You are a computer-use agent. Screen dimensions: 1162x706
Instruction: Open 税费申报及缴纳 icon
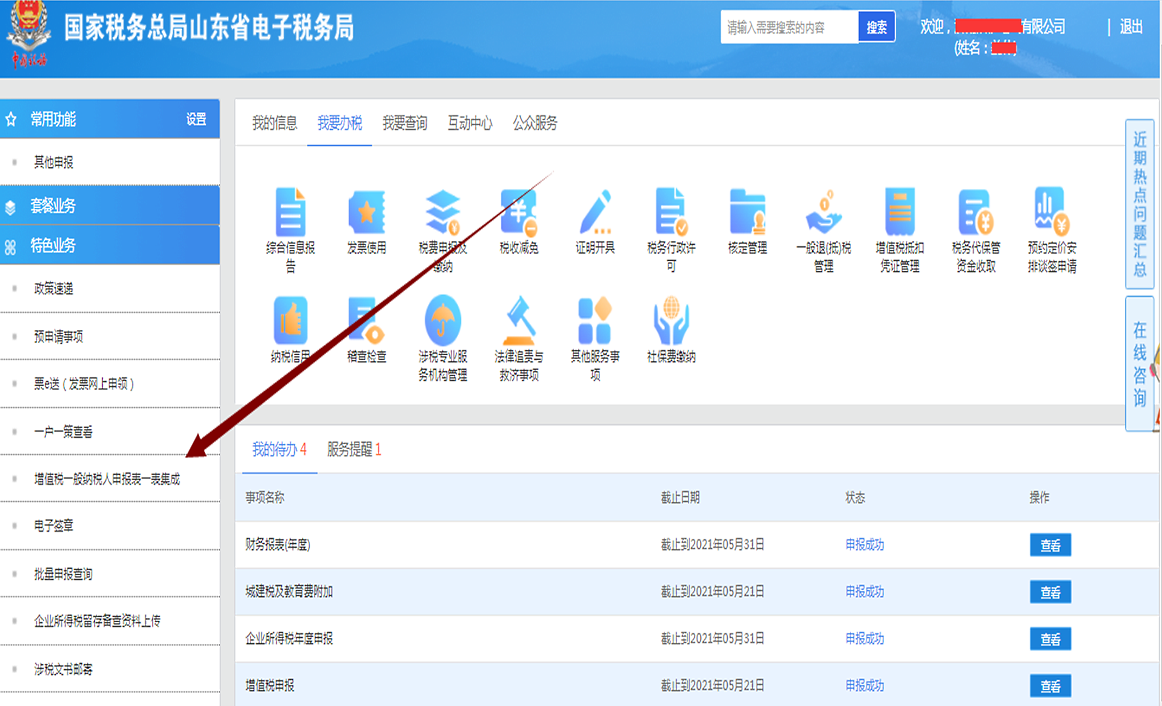point(442,213)
